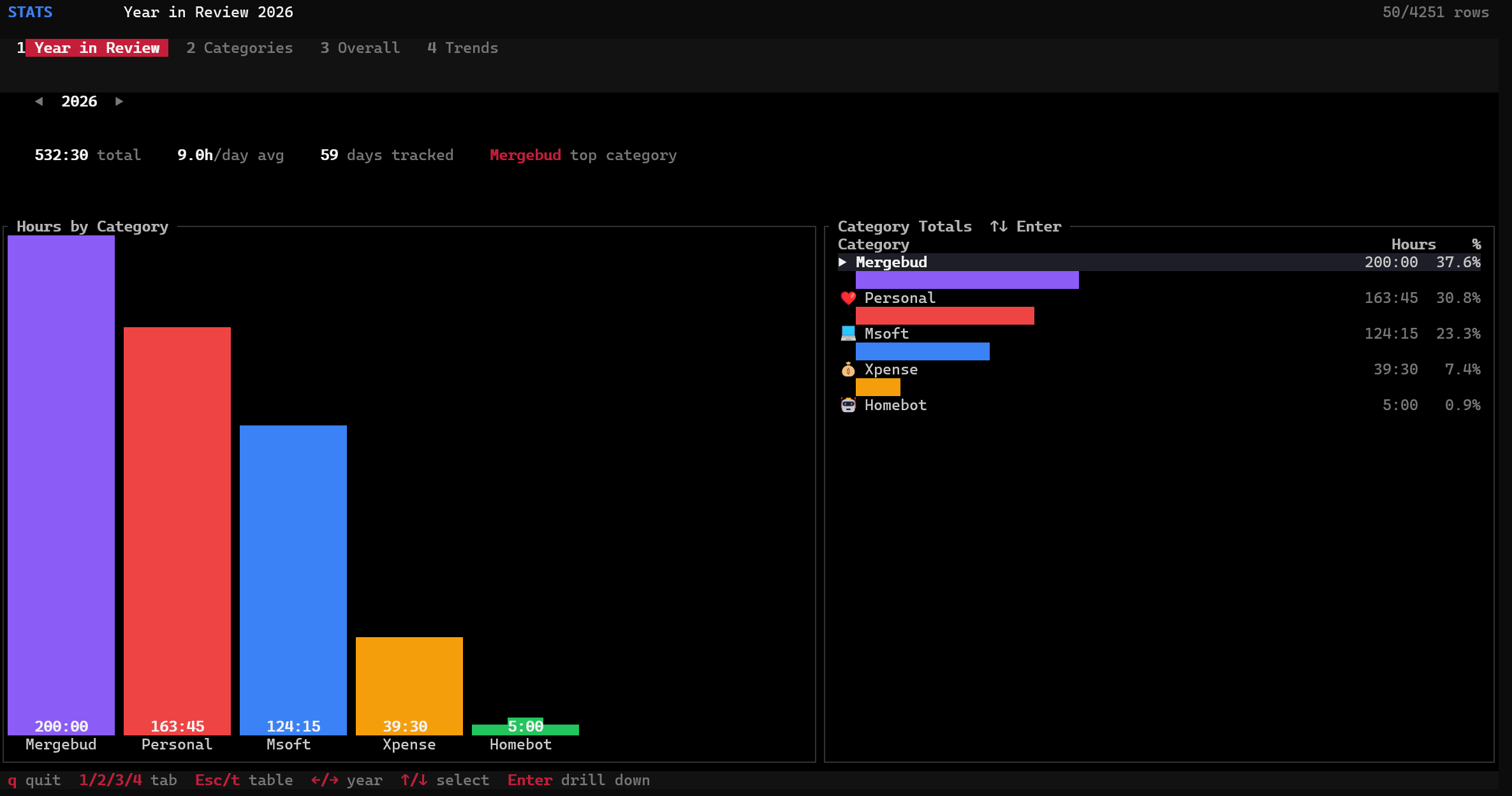Click the Mergebud top category stat

[x=584, y=155]
